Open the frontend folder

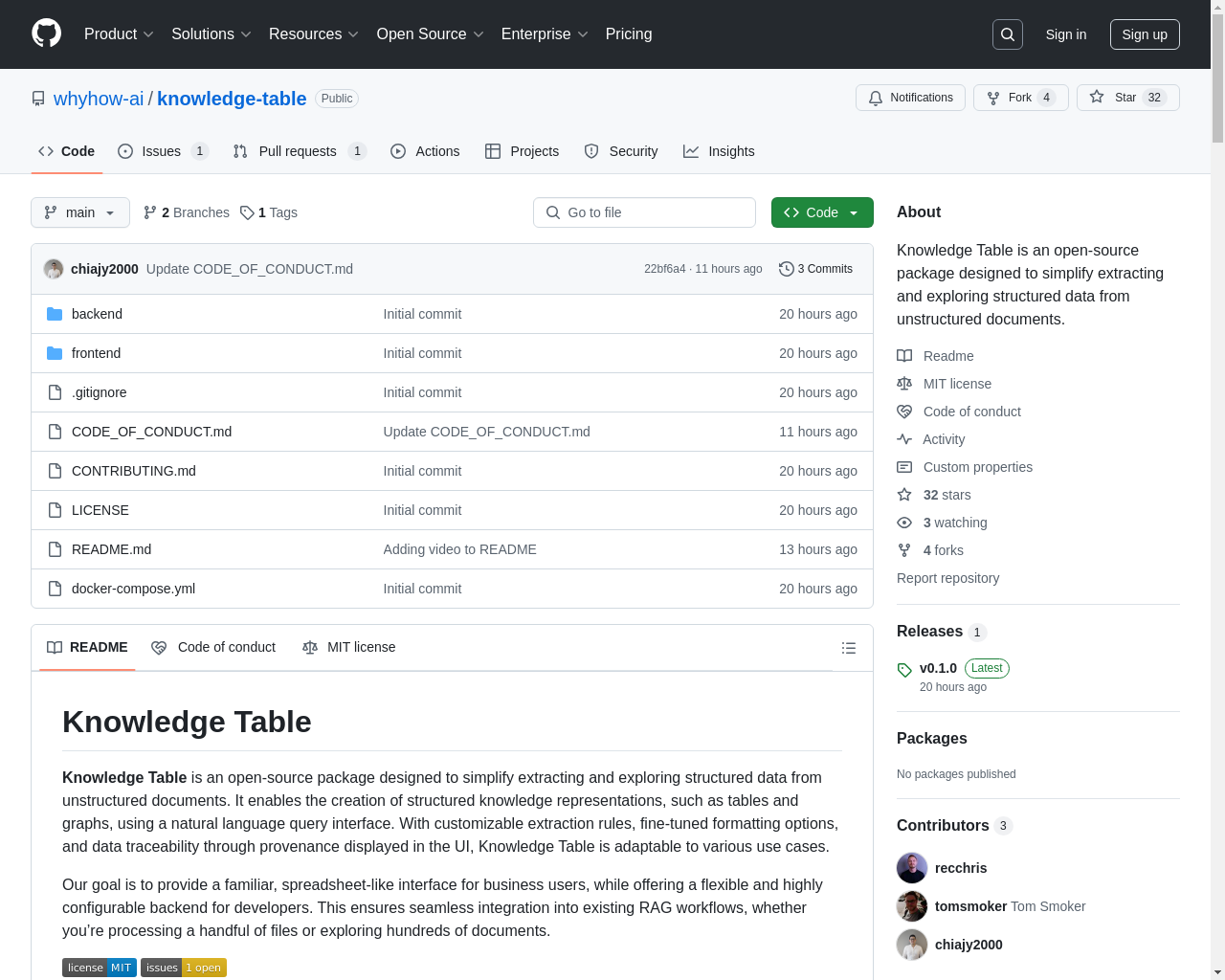click(x=96, y=353)
